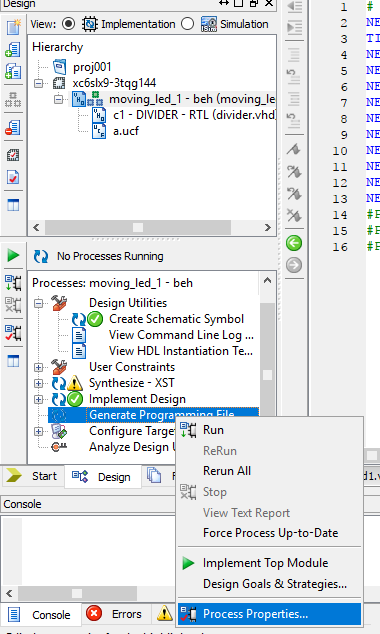Click the hierarchy scrollbar right arrow
380x634 pixels.
point(268,228)
